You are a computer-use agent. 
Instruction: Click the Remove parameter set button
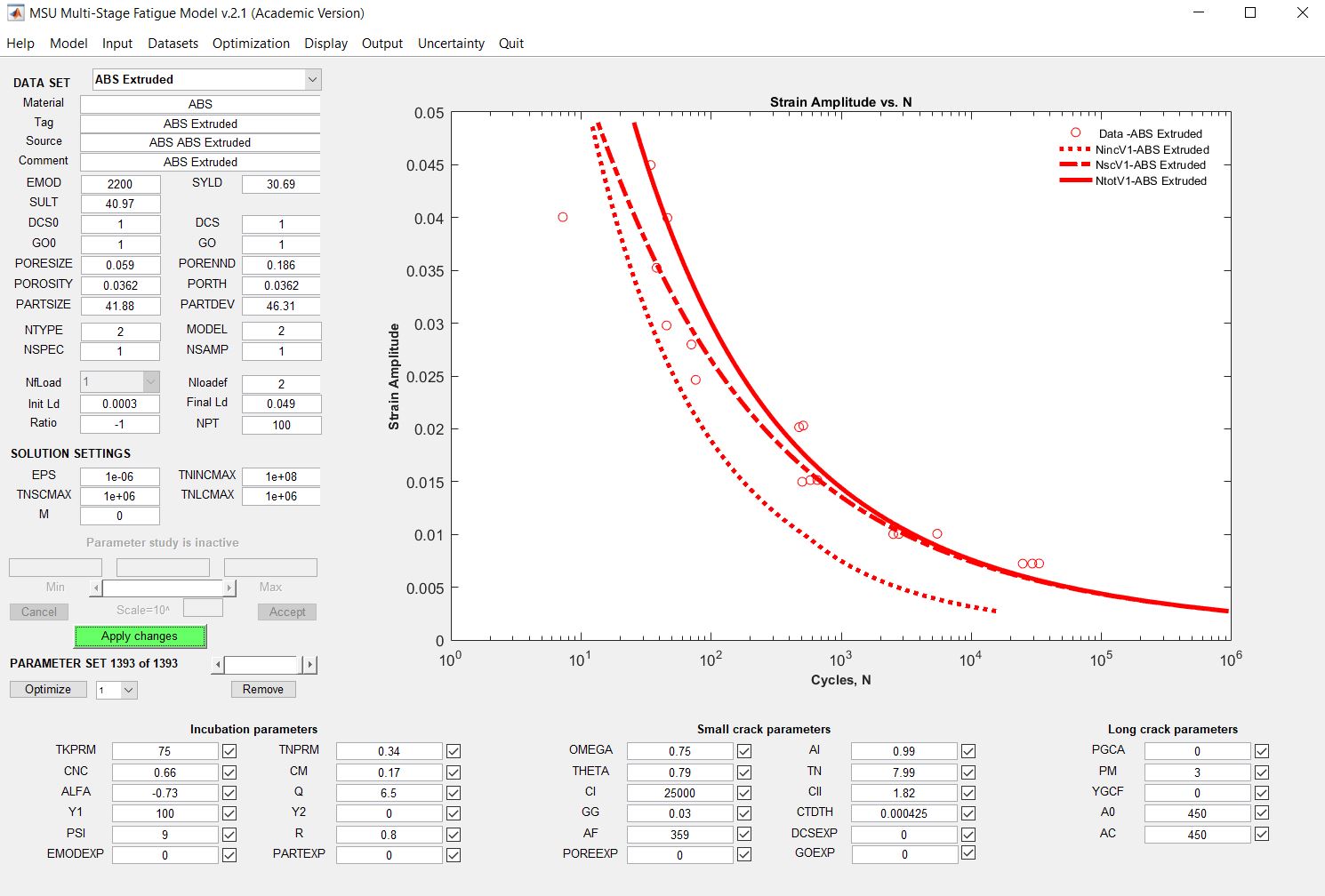pos(263,690)
